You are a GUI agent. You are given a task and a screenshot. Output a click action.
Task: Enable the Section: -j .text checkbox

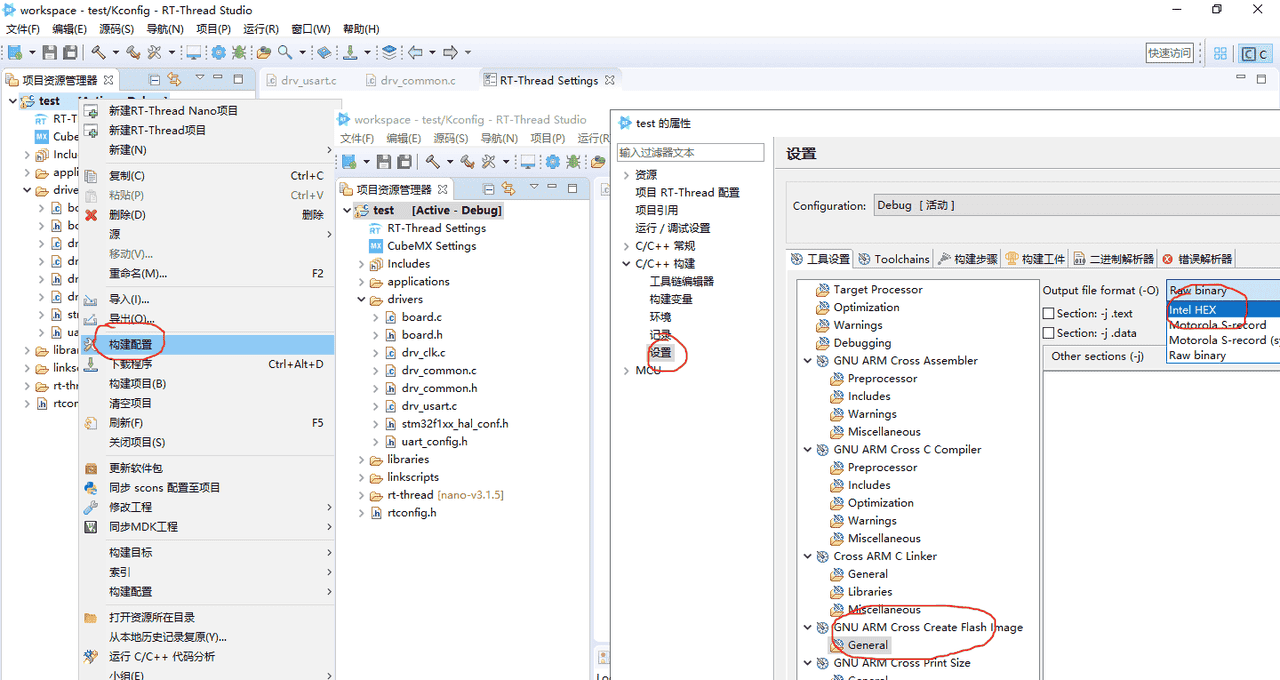pos(1049,314)
